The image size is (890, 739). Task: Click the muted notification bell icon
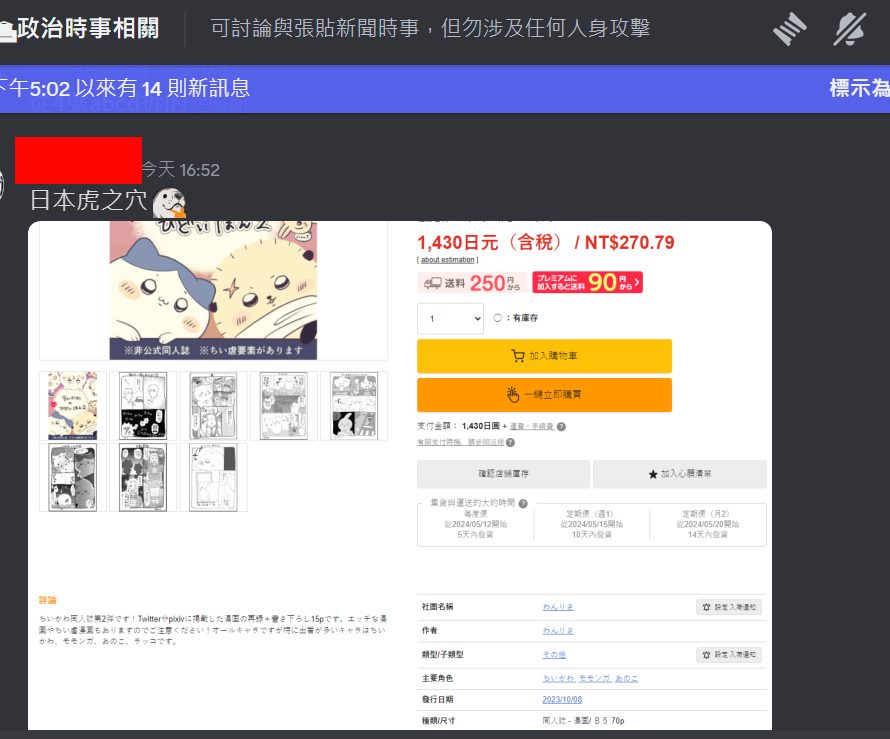coord(850,28)
